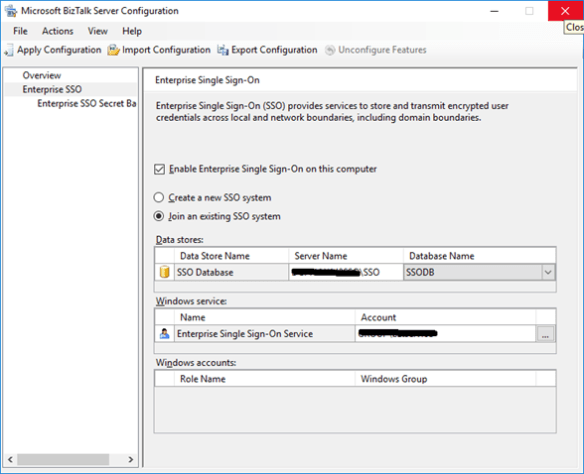Open the View menu
The width and height of the screenshot is (584, 474).
point(98,31)
